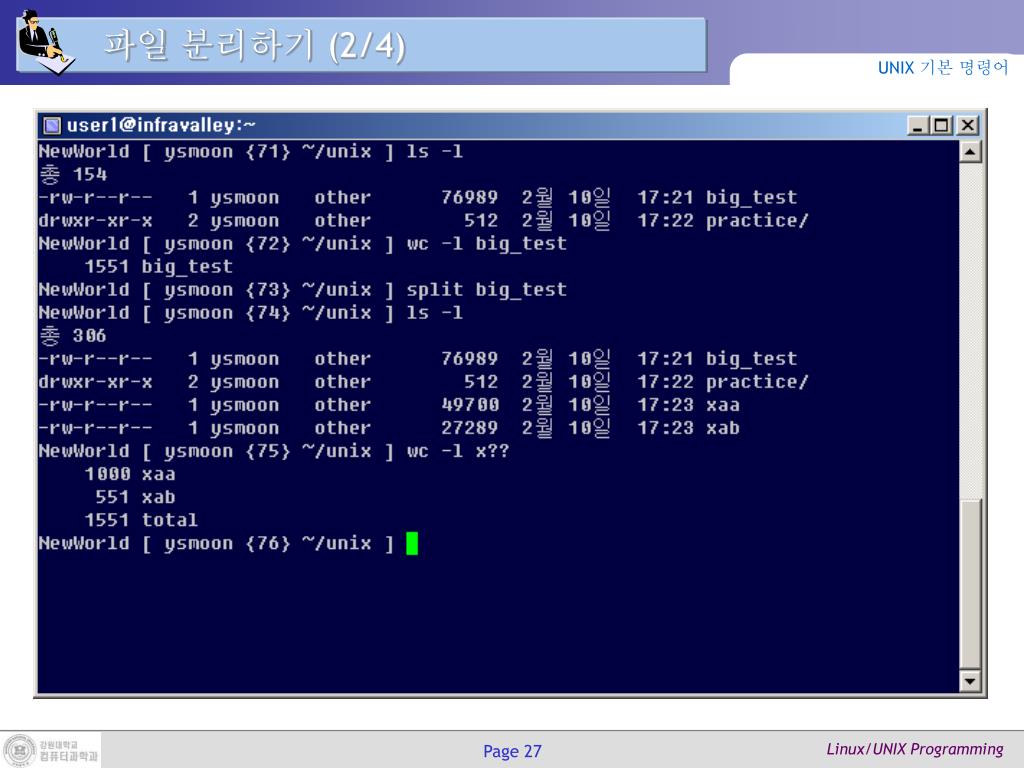This screenshot has width=1024, height=768.
Task: Click the 'xab' filename at 17:23
Action: [x=723, y=428]
